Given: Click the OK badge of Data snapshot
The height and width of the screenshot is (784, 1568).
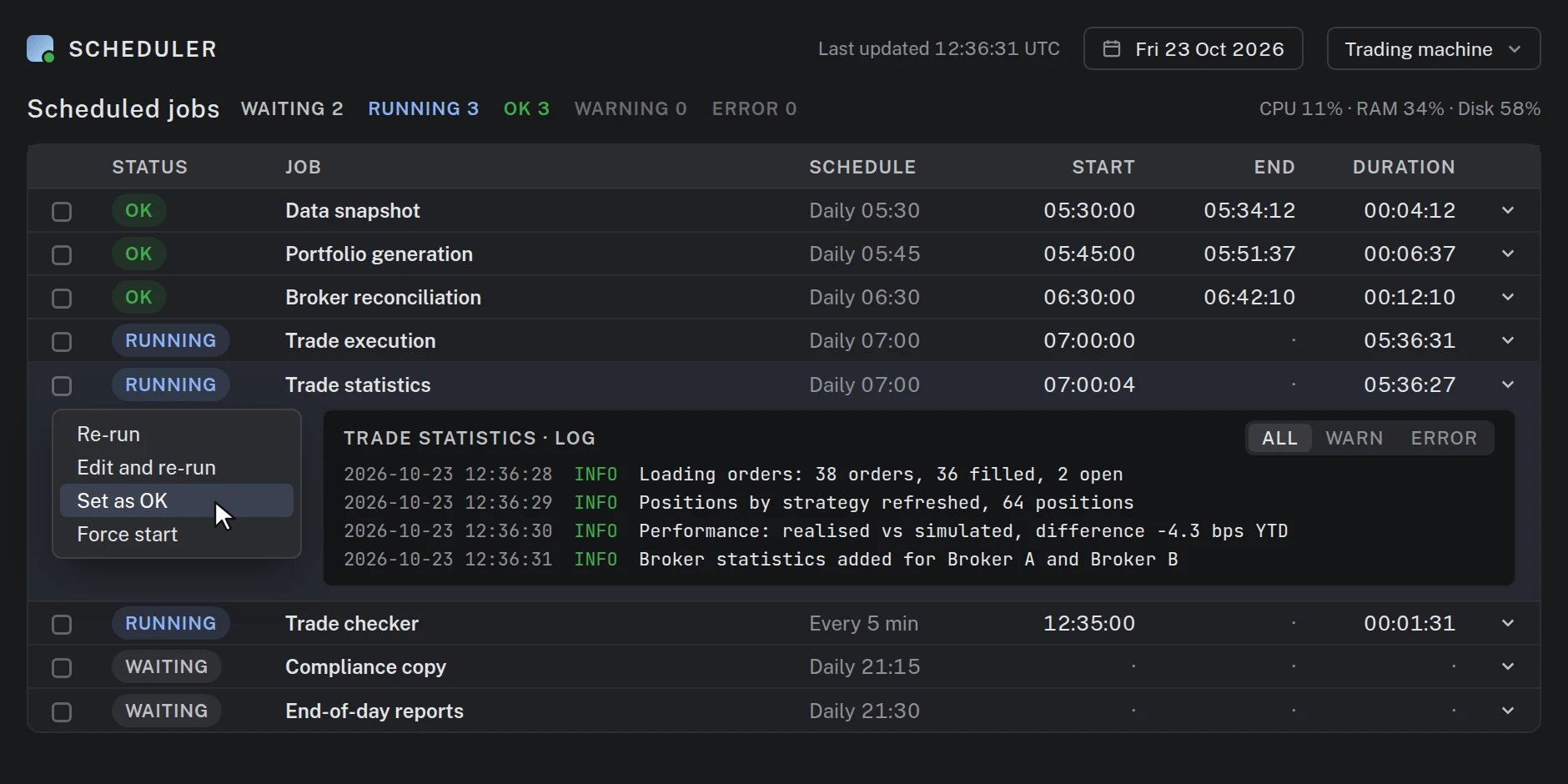Looking at the screenshot, I should click(x=138, y=210).
